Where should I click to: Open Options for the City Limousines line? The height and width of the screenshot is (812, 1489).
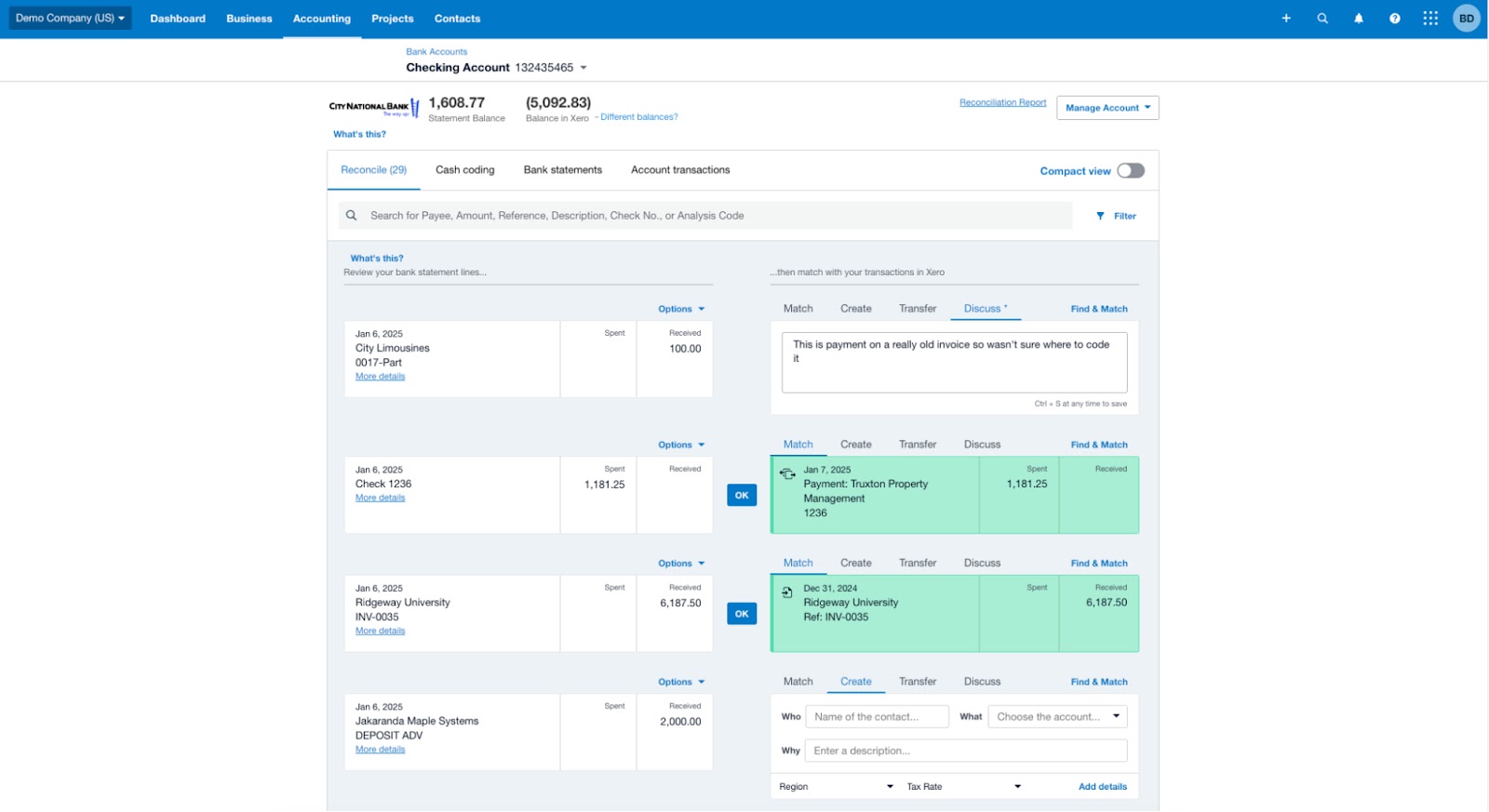[681, 309]
